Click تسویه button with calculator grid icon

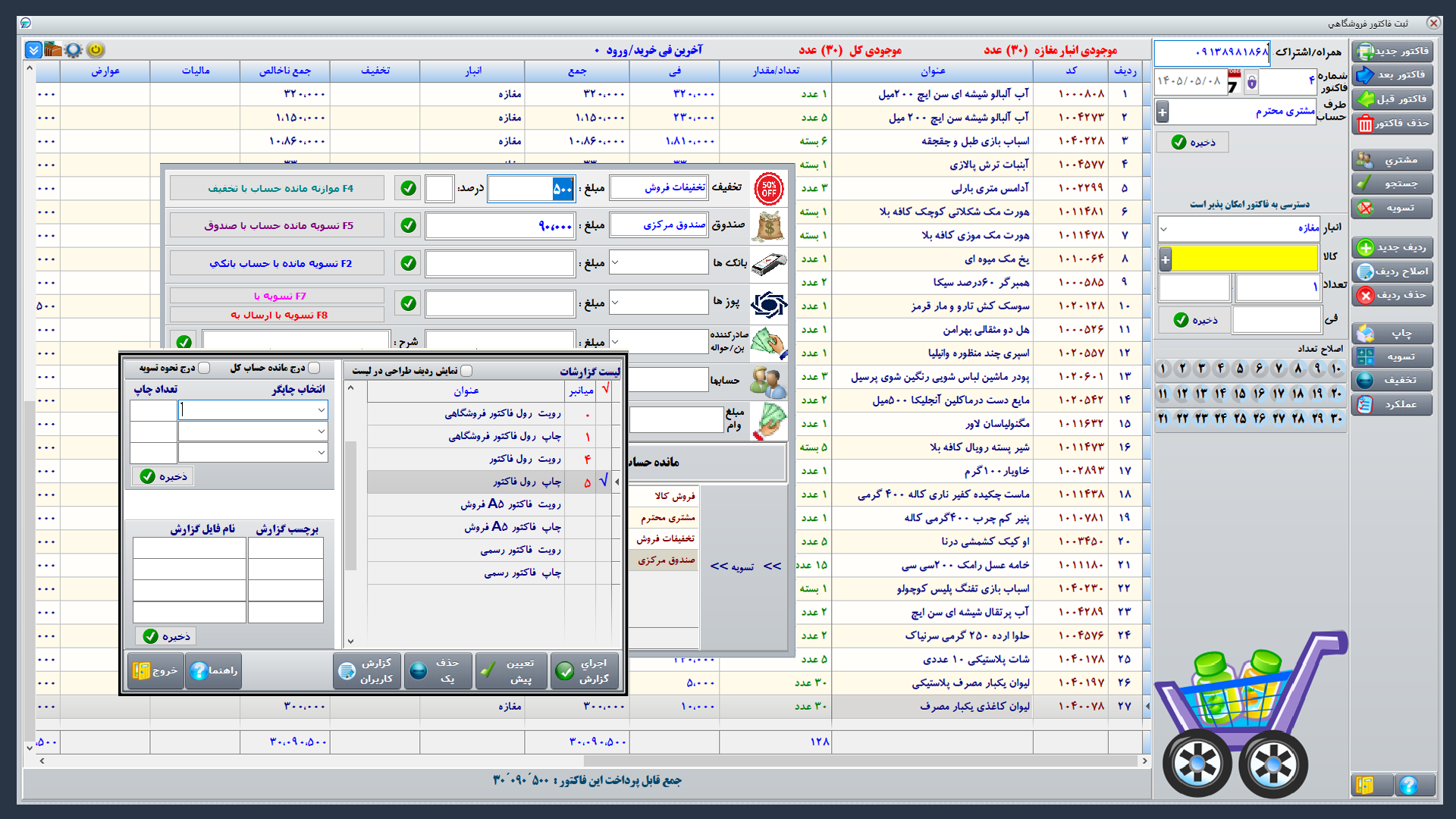1392,356
